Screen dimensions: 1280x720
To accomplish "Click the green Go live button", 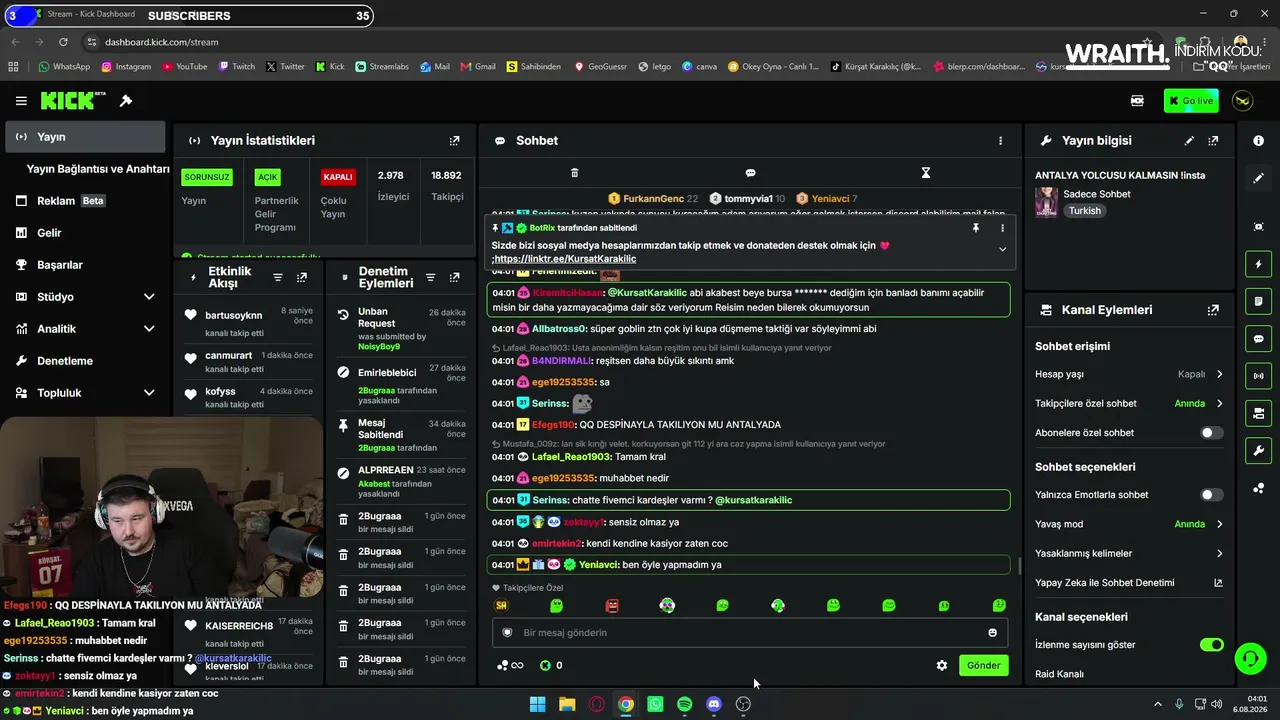I will click(x=1191, y=101).
